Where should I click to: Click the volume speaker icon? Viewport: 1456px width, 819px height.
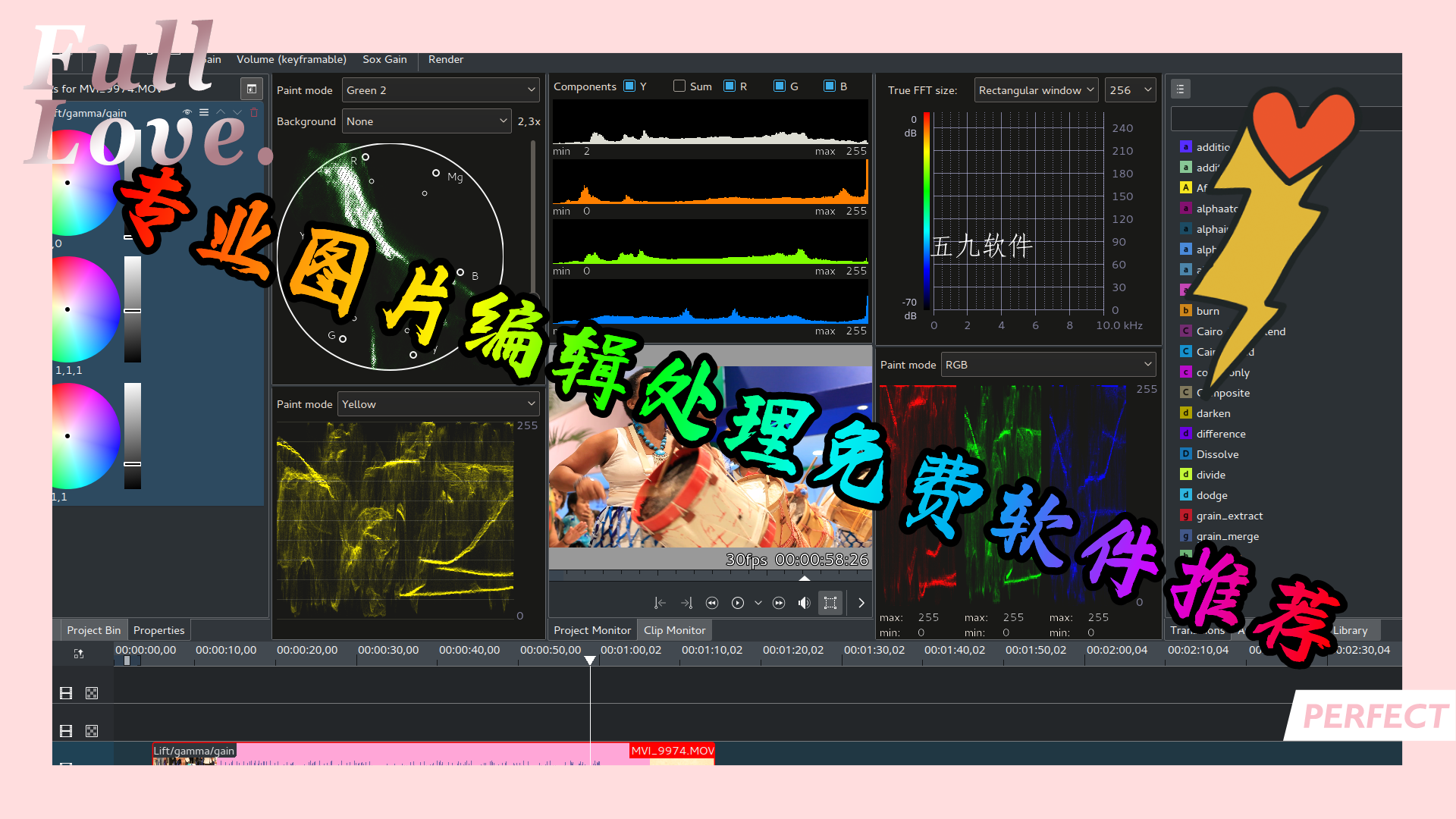[804, 603]
